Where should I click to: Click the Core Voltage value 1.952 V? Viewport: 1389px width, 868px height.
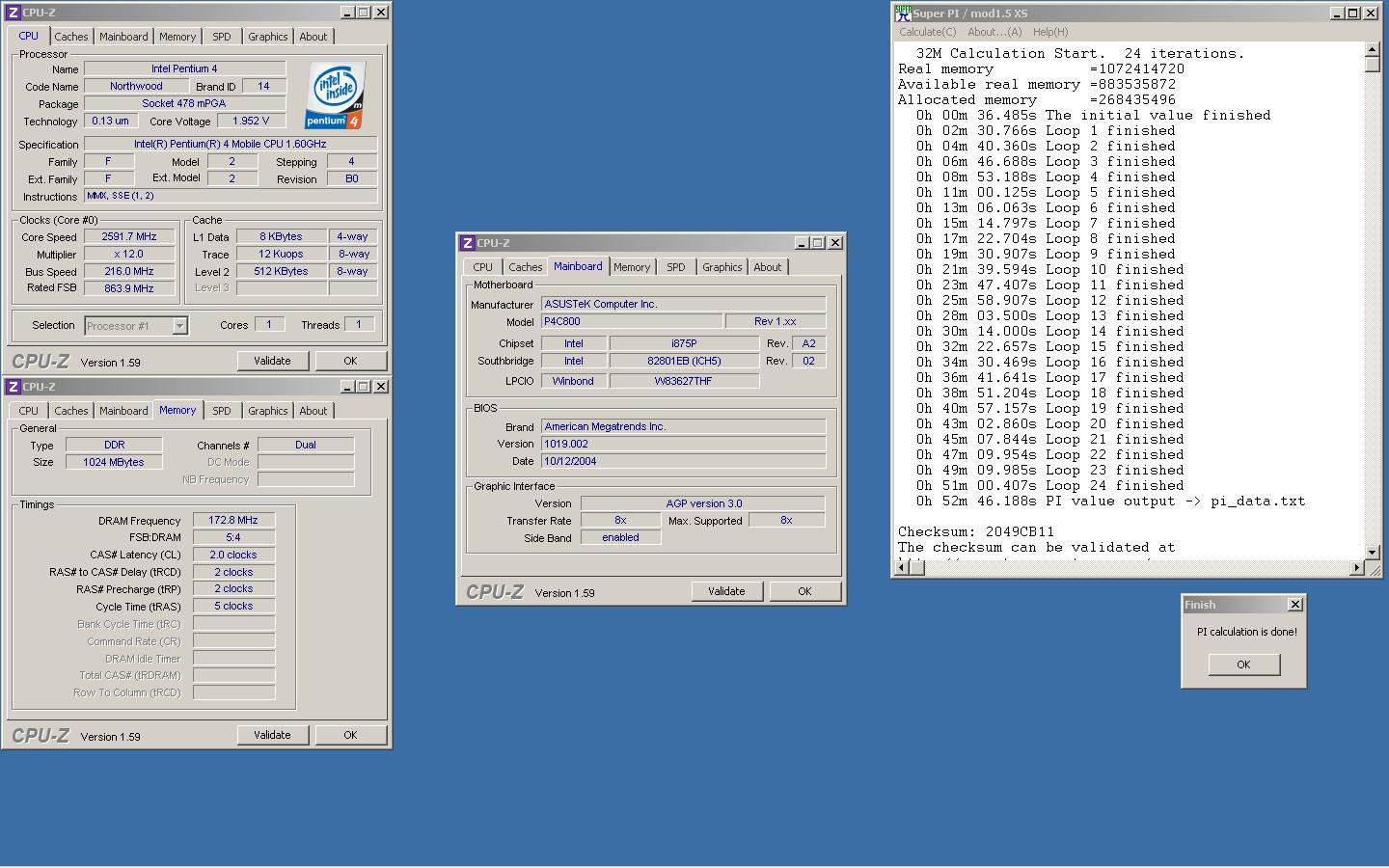[251, 121]
